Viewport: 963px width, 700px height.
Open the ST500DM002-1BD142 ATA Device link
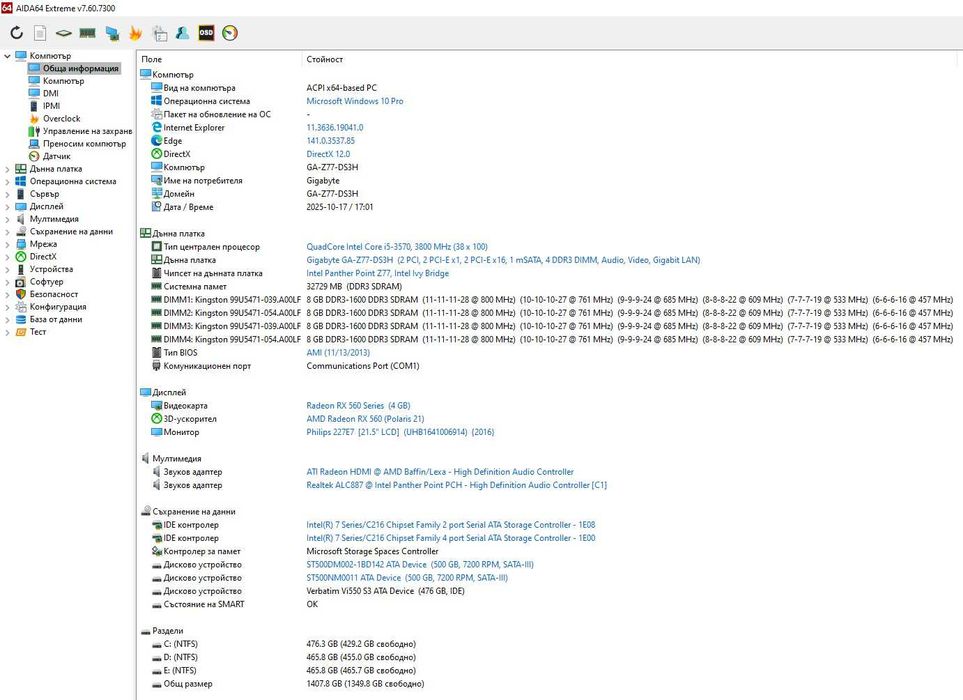click(420, 564)
